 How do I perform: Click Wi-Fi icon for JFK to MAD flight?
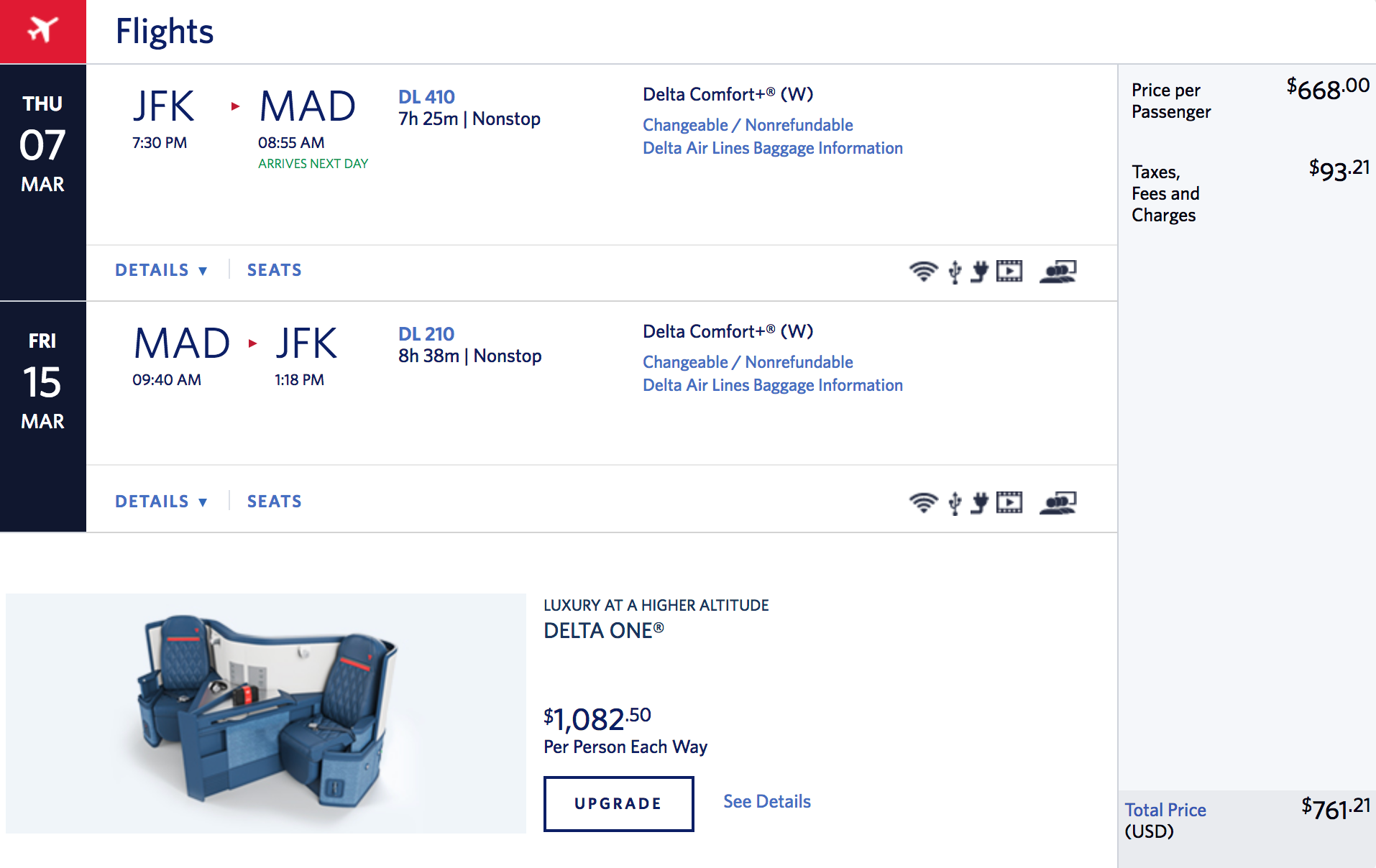point(923,272)
